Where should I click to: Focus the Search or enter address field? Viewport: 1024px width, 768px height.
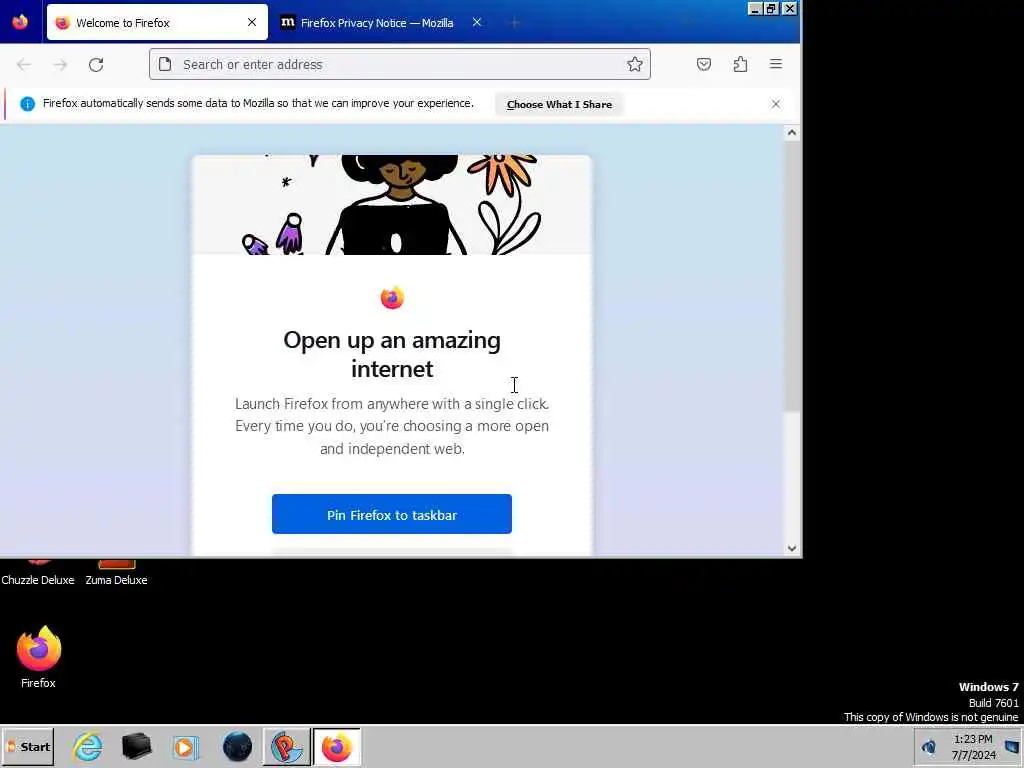click(400, 64)
